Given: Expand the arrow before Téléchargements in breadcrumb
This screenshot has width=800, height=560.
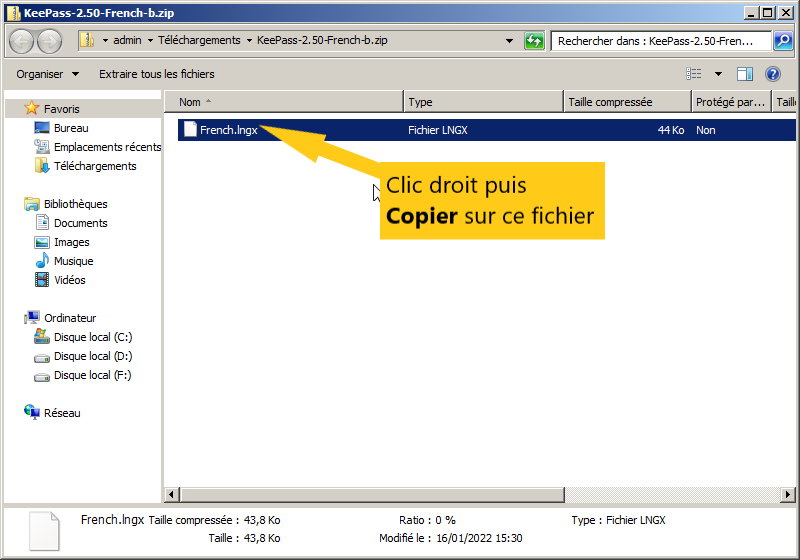Looking at the screenshot, I should [x=150, y=40].
